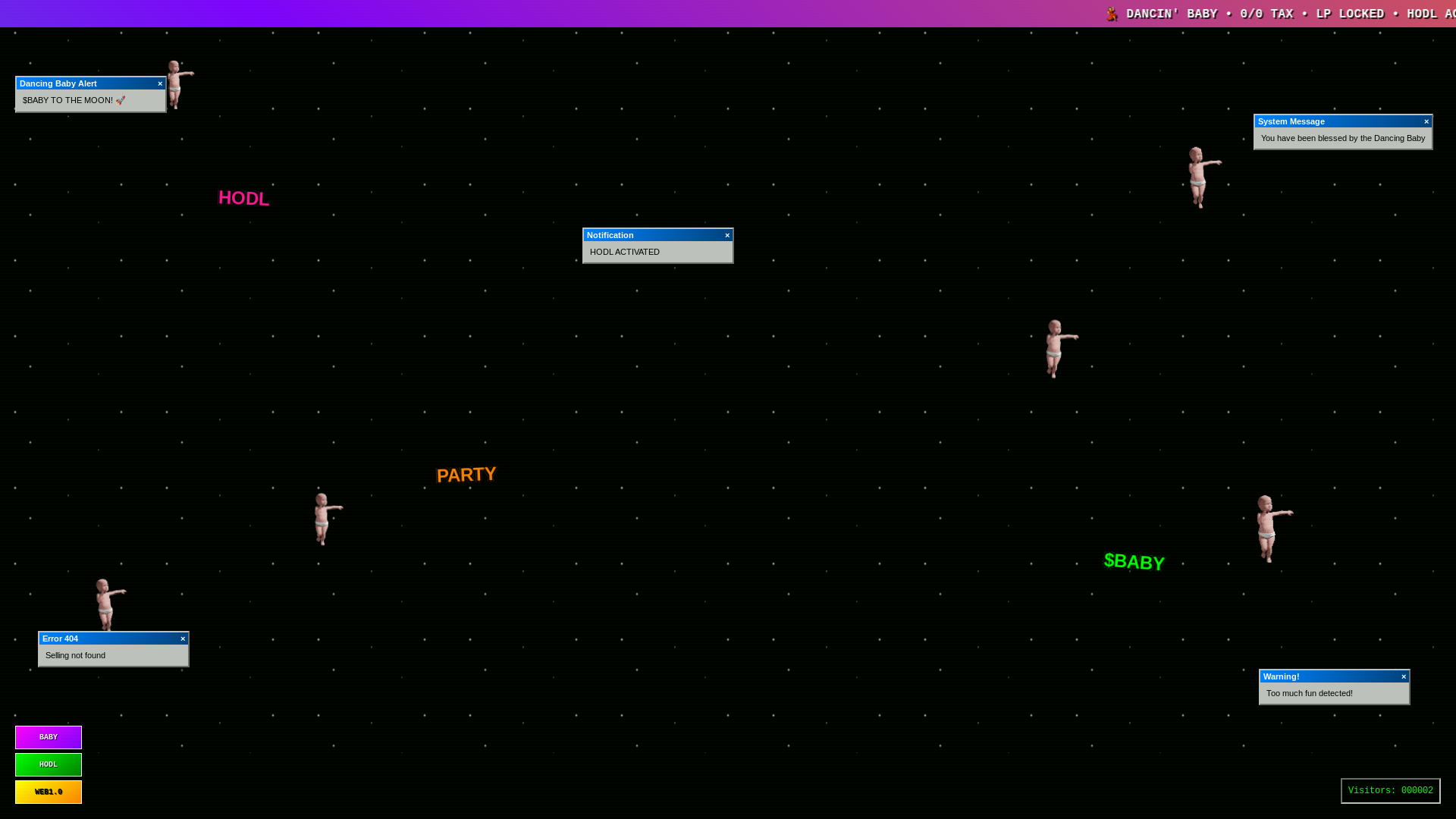Close the Error 404 popup
The width and height of the screenshot is (1456, 819).
183,639
